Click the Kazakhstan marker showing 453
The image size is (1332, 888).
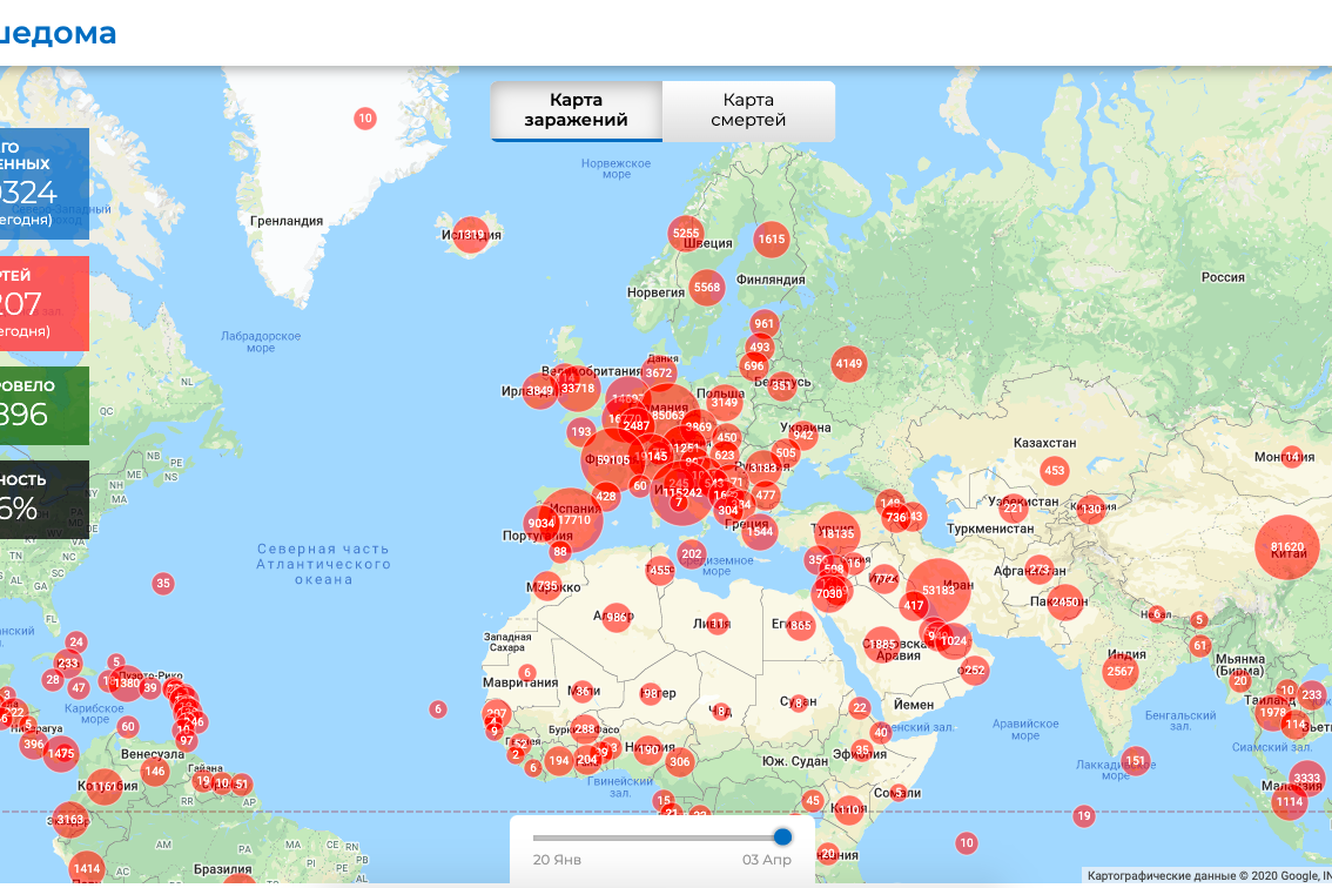(1054, 470)
